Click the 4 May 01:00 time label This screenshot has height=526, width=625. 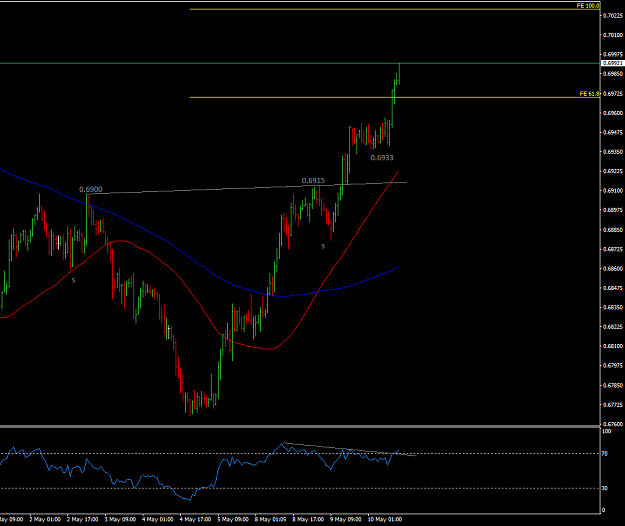click(x=158, y=519)
